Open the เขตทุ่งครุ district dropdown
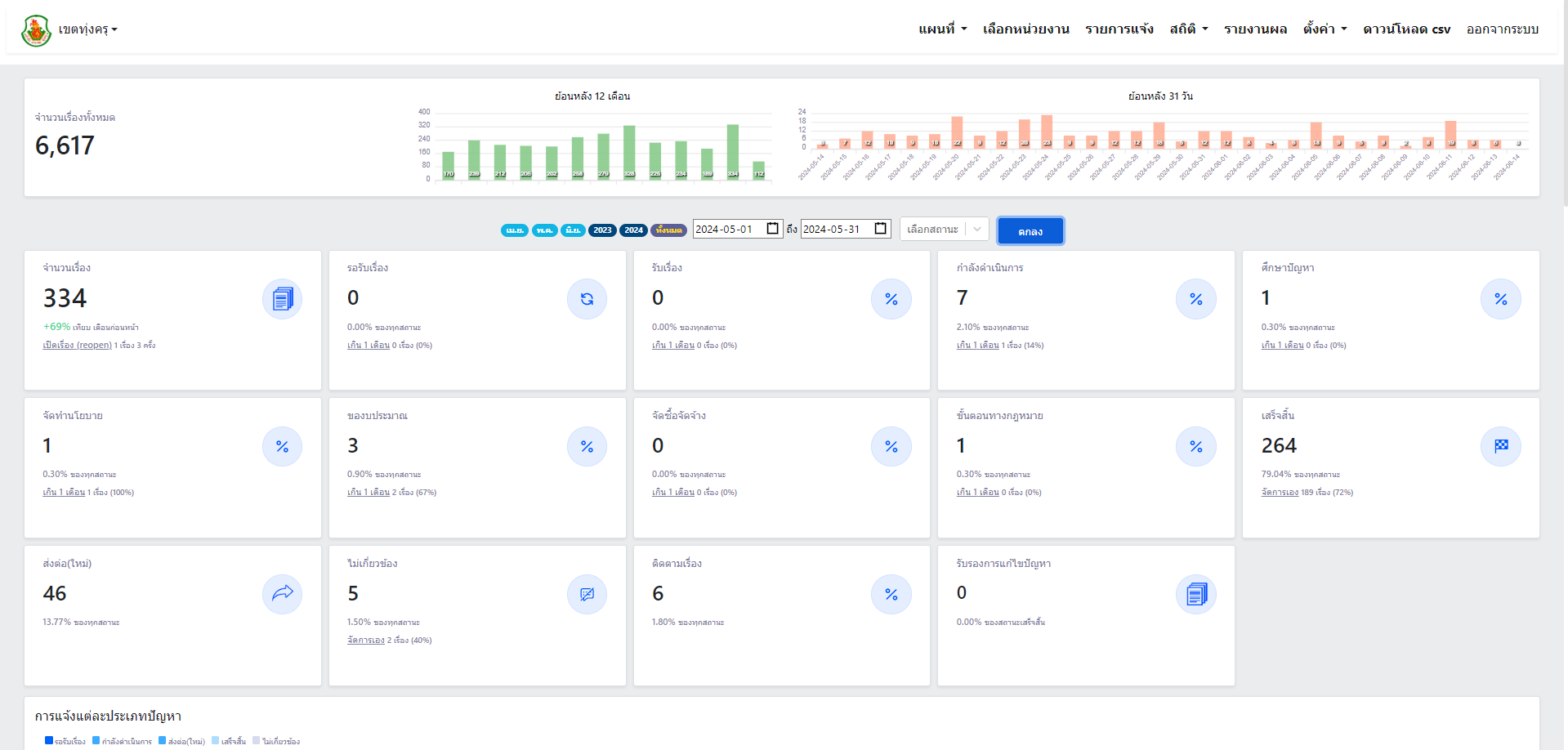 87,29
